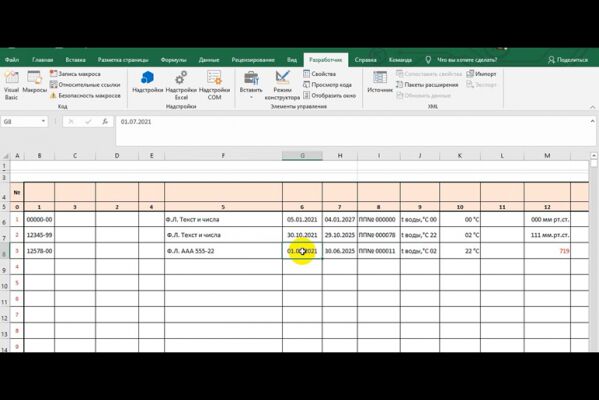
Task: Switch to the Данные tab
Action: point(209,60)
